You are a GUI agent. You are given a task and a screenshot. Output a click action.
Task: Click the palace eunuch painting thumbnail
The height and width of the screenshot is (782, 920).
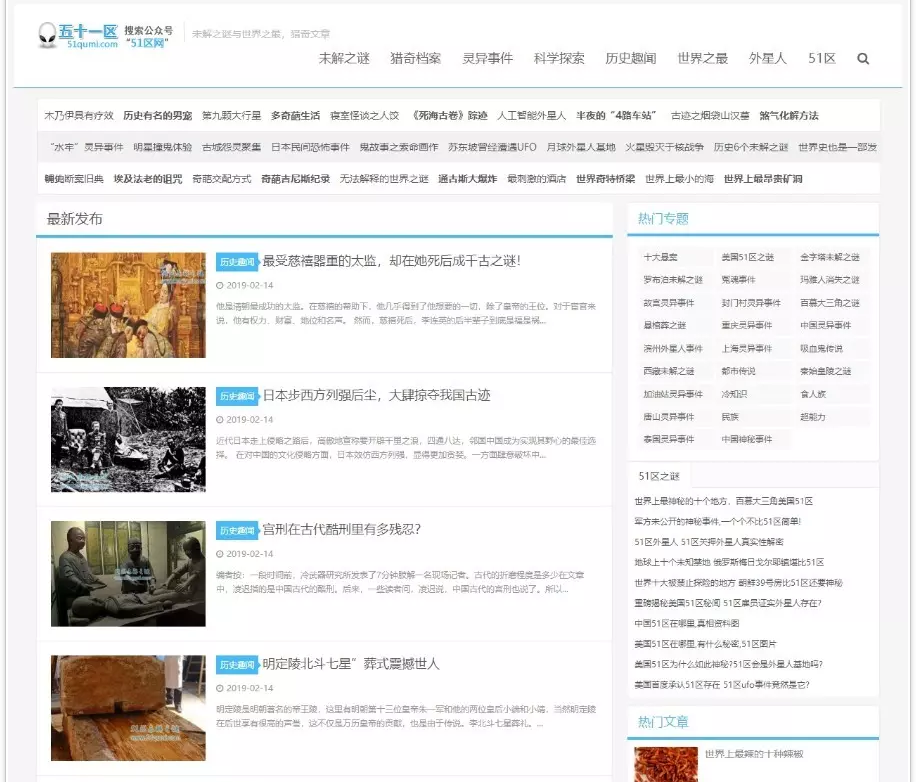128,305
